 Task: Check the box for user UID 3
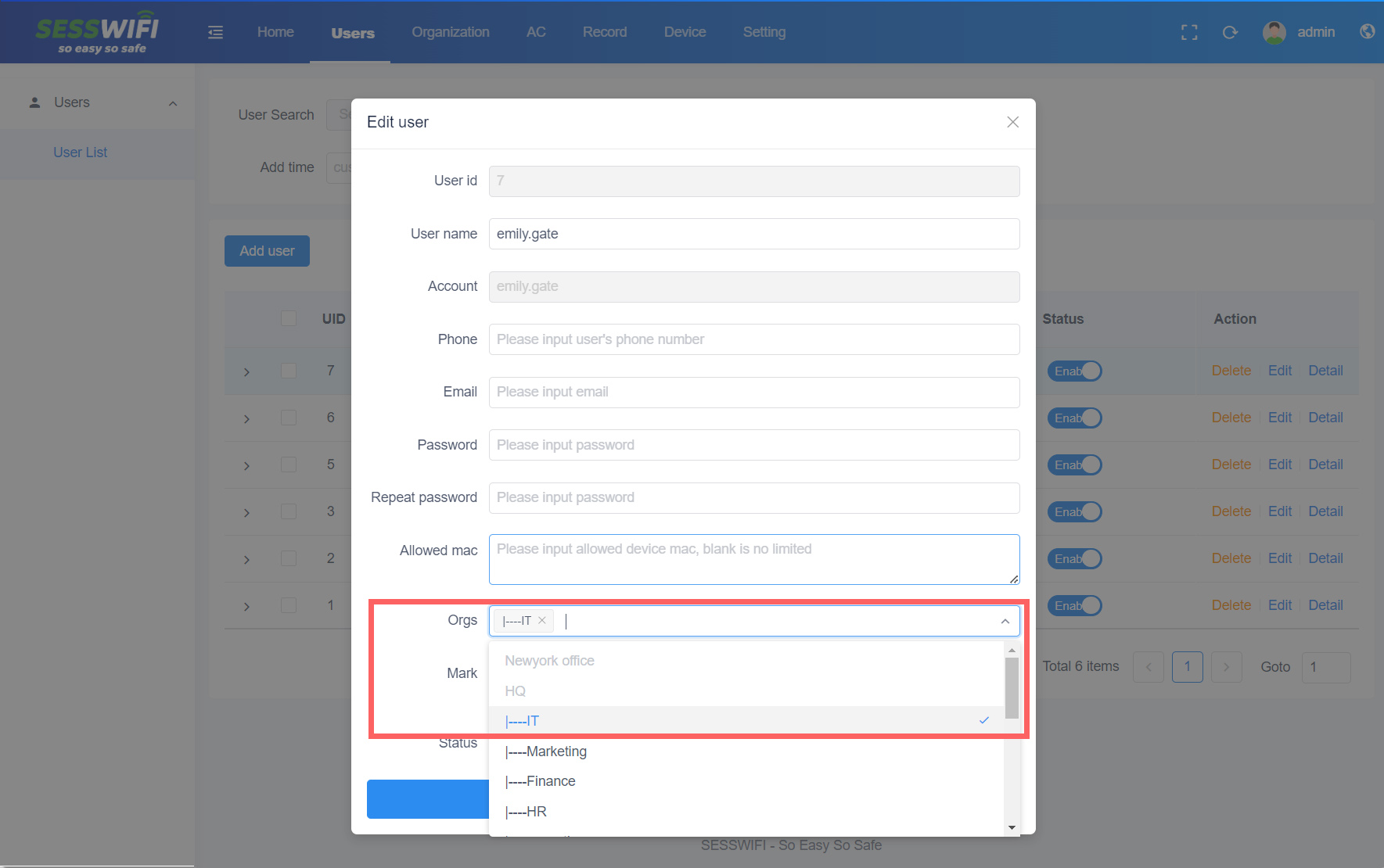(289, 511)
